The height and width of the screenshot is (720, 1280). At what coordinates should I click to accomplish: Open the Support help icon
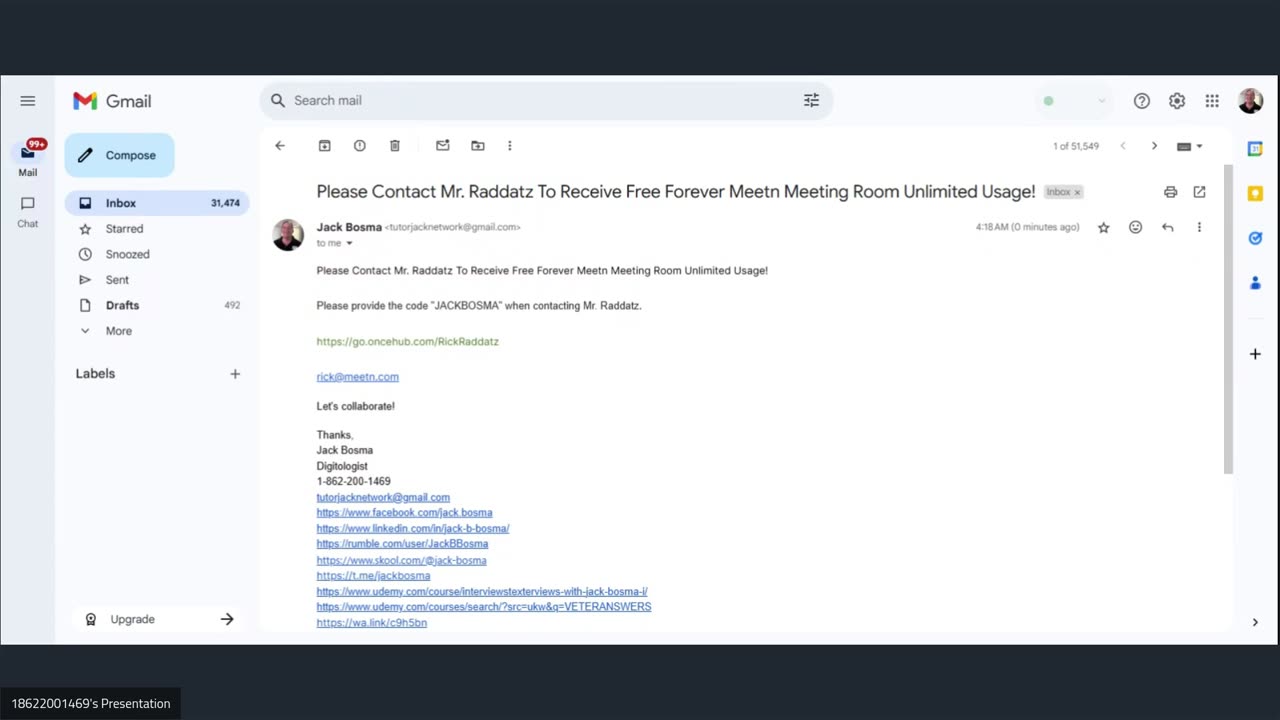[x=1142, y=101]
